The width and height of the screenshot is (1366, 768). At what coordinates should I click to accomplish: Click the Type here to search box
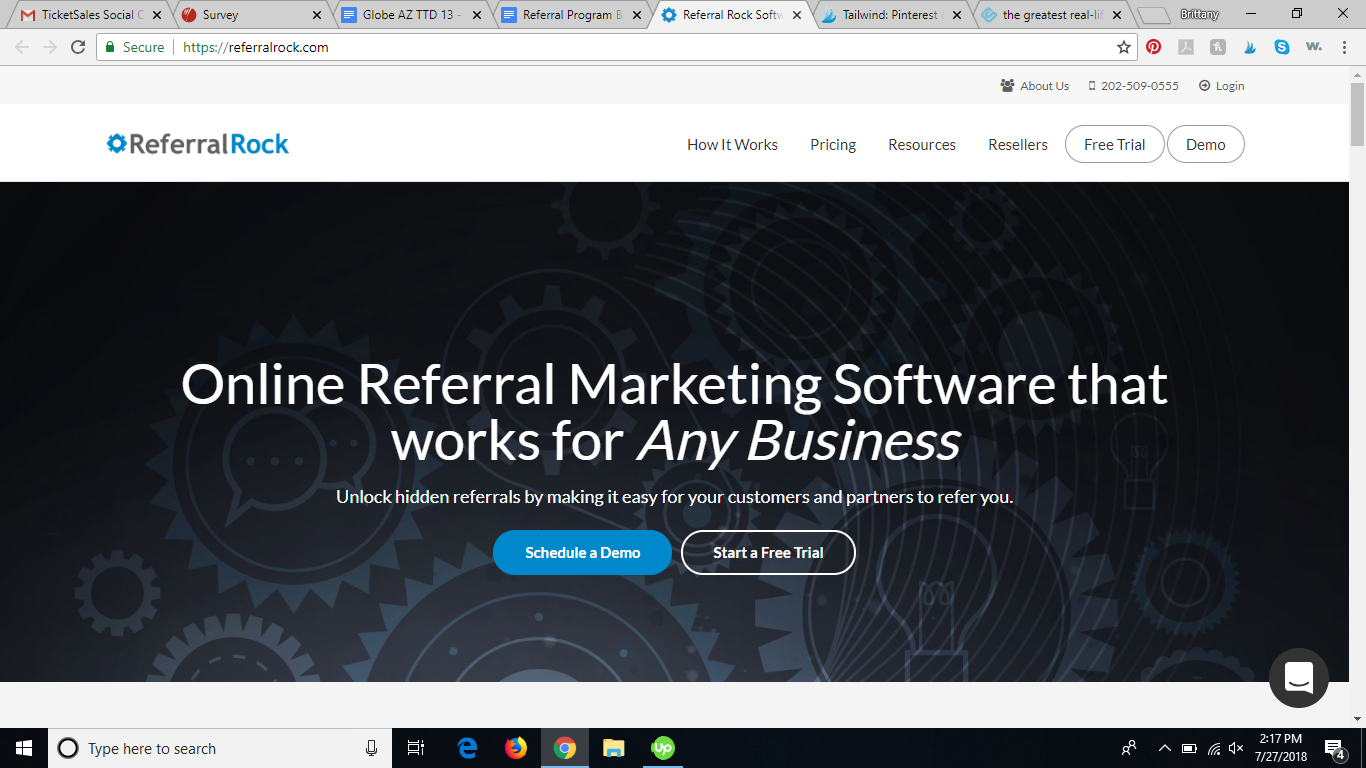pos(218,748)
